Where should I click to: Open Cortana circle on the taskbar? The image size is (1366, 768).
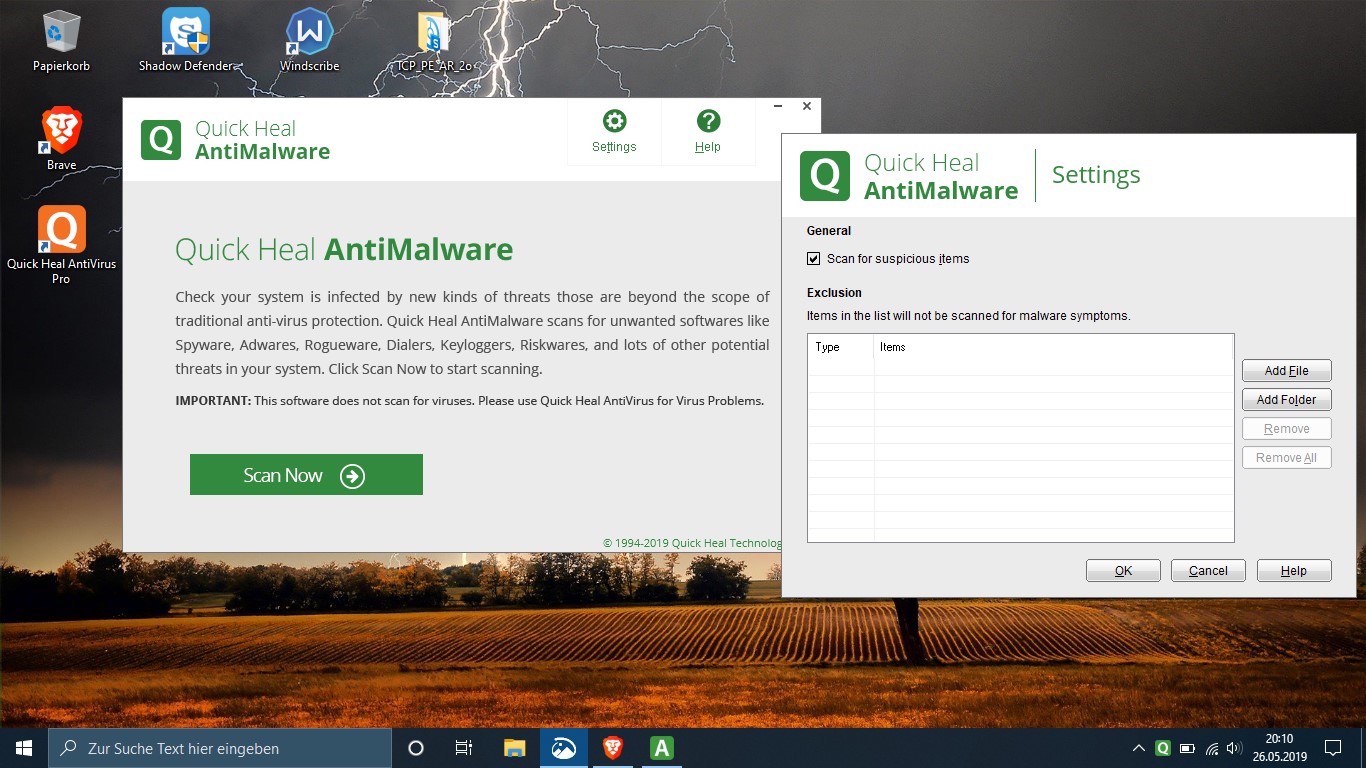pos(416,748)
